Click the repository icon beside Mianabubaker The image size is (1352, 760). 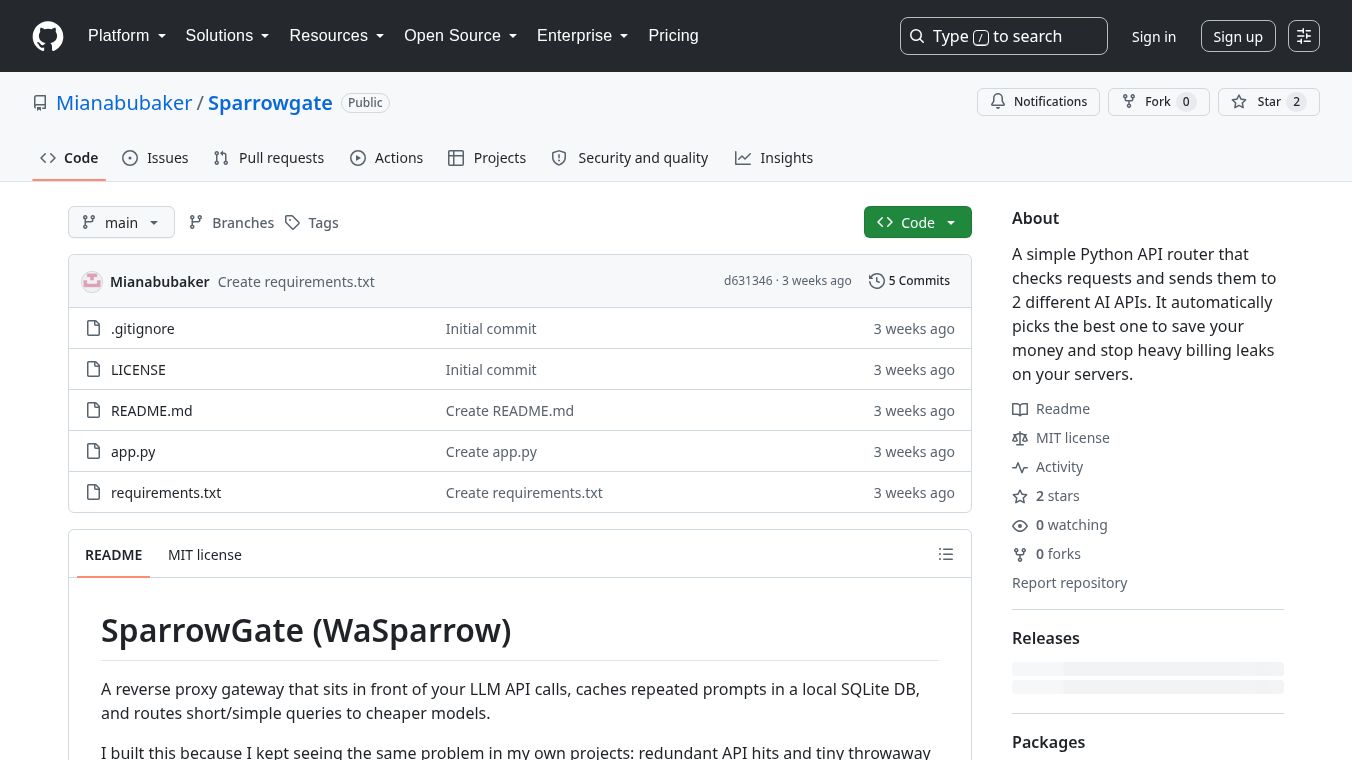tap(40, 103)
